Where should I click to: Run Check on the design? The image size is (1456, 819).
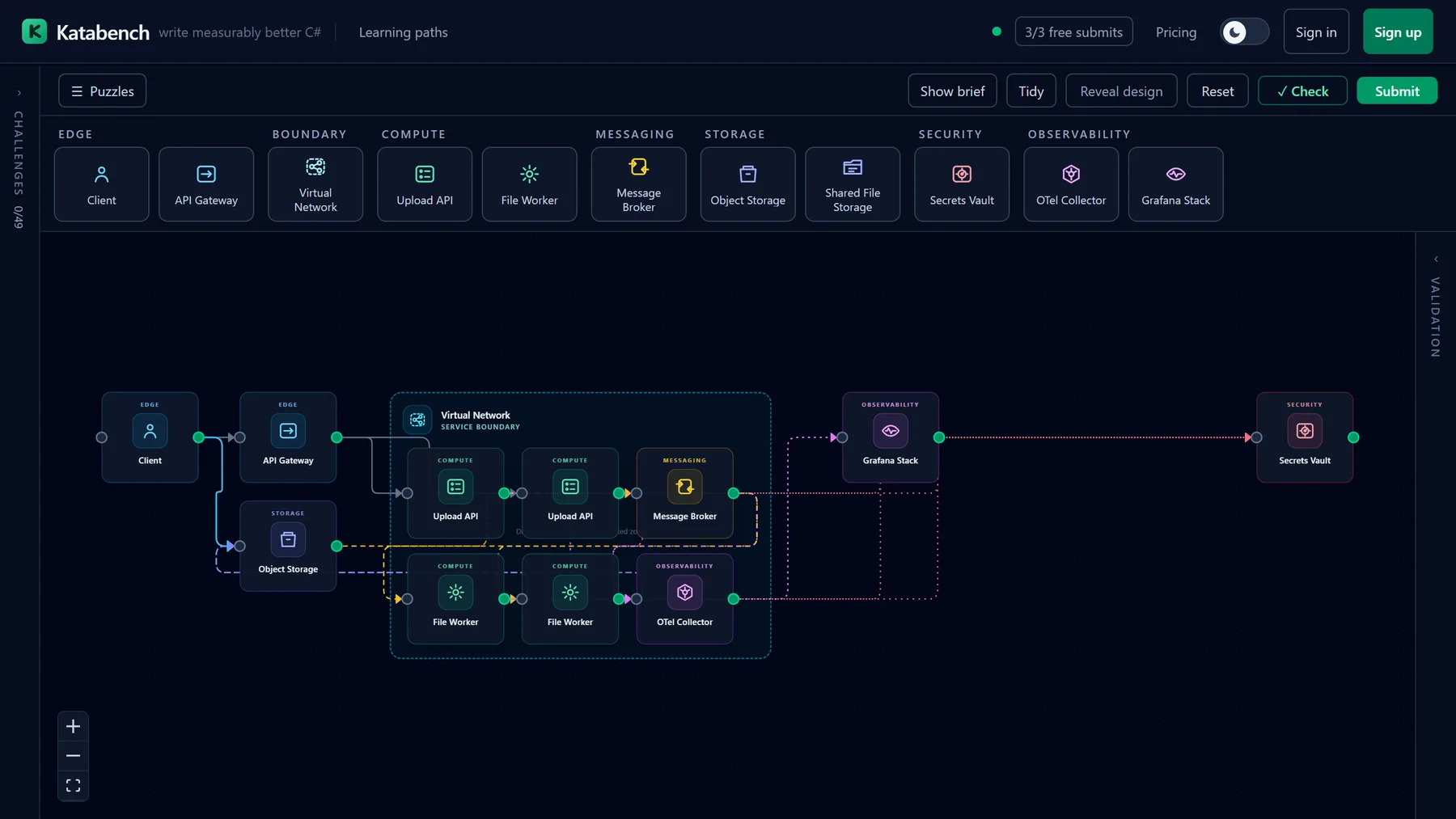click(1302, 91)
